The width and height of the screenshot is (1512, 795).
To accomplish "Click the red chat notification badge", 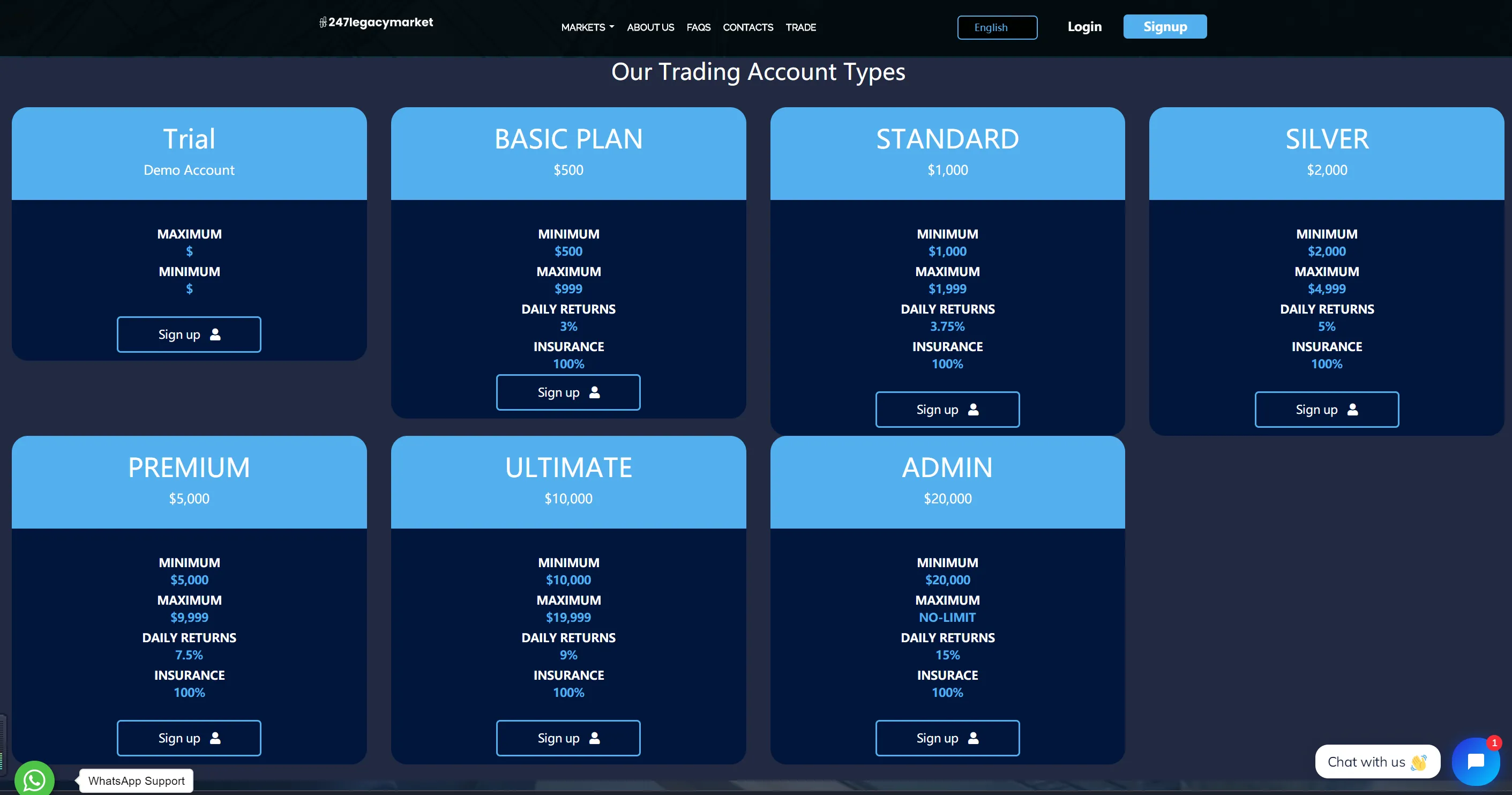I will pyautogui.click(x=1494, y=743).
